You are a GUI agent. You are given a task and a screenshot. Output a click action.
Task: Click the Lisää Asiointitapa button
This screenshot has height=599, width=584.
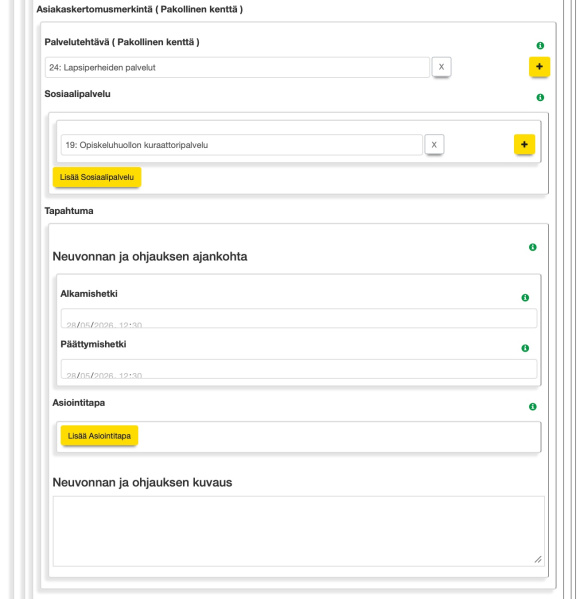coord(99,436)
